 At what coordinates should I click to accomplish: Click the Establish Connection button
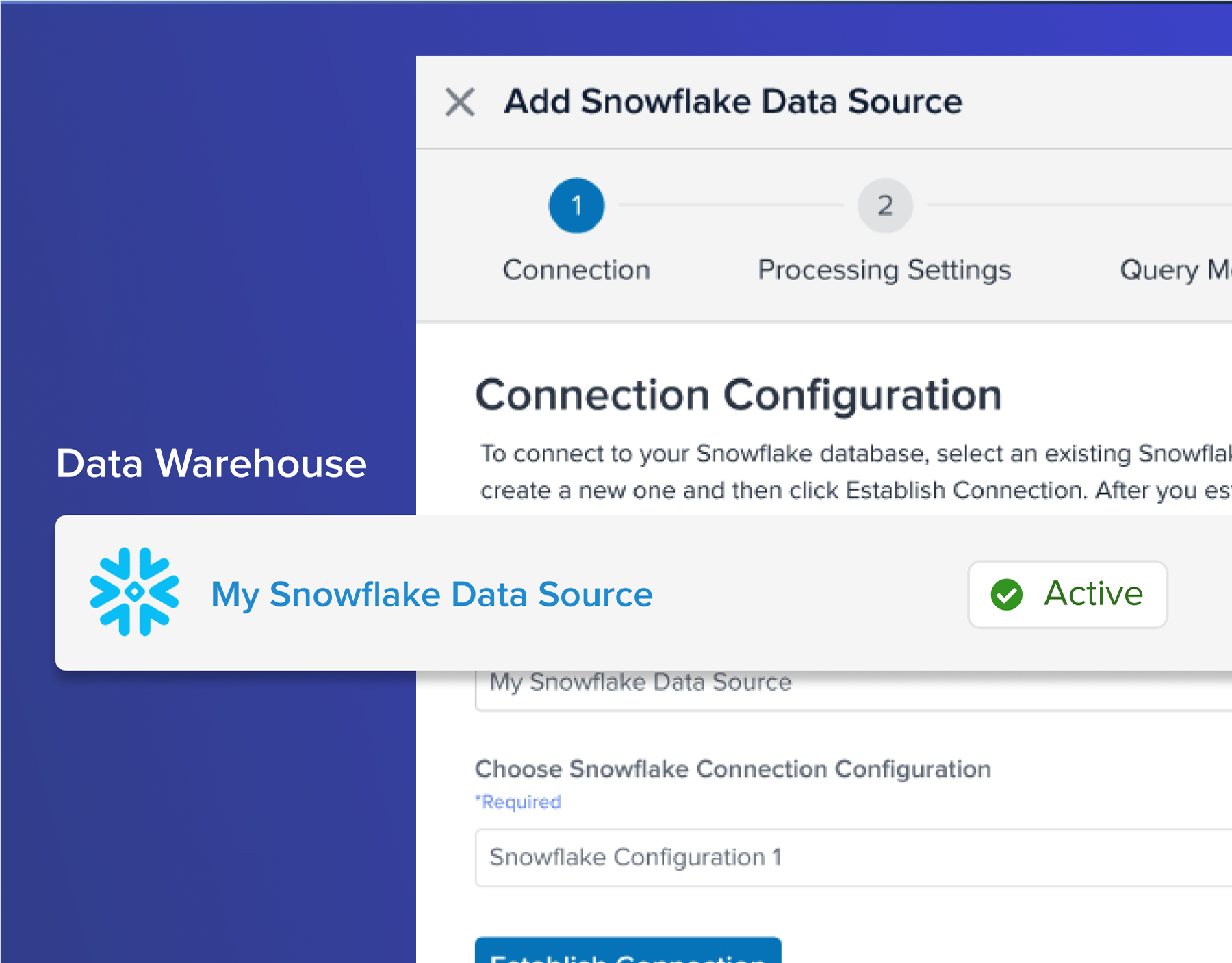[628, 951]
